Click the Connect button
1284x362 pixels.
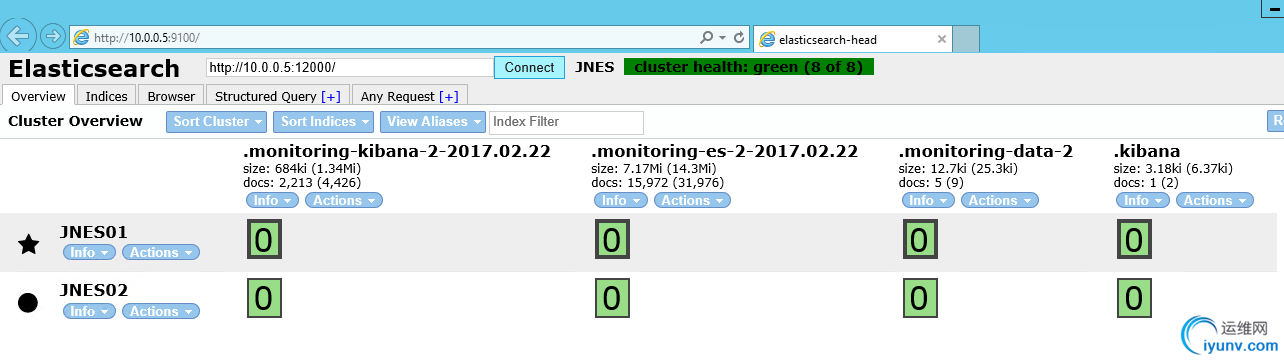point(529,68)
